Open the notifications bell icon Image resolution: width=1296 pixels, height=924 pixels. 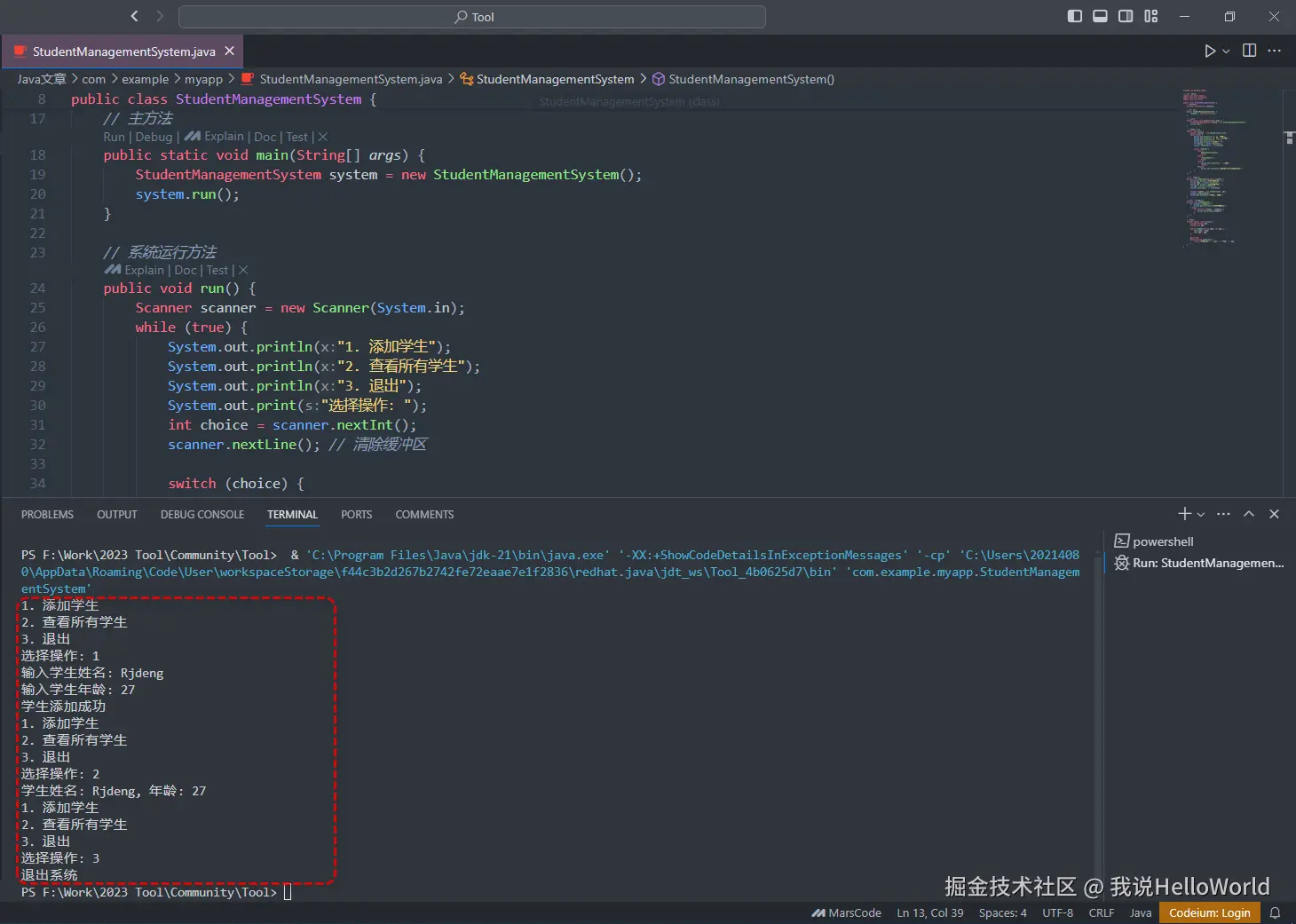click(x=1276, y=913)
